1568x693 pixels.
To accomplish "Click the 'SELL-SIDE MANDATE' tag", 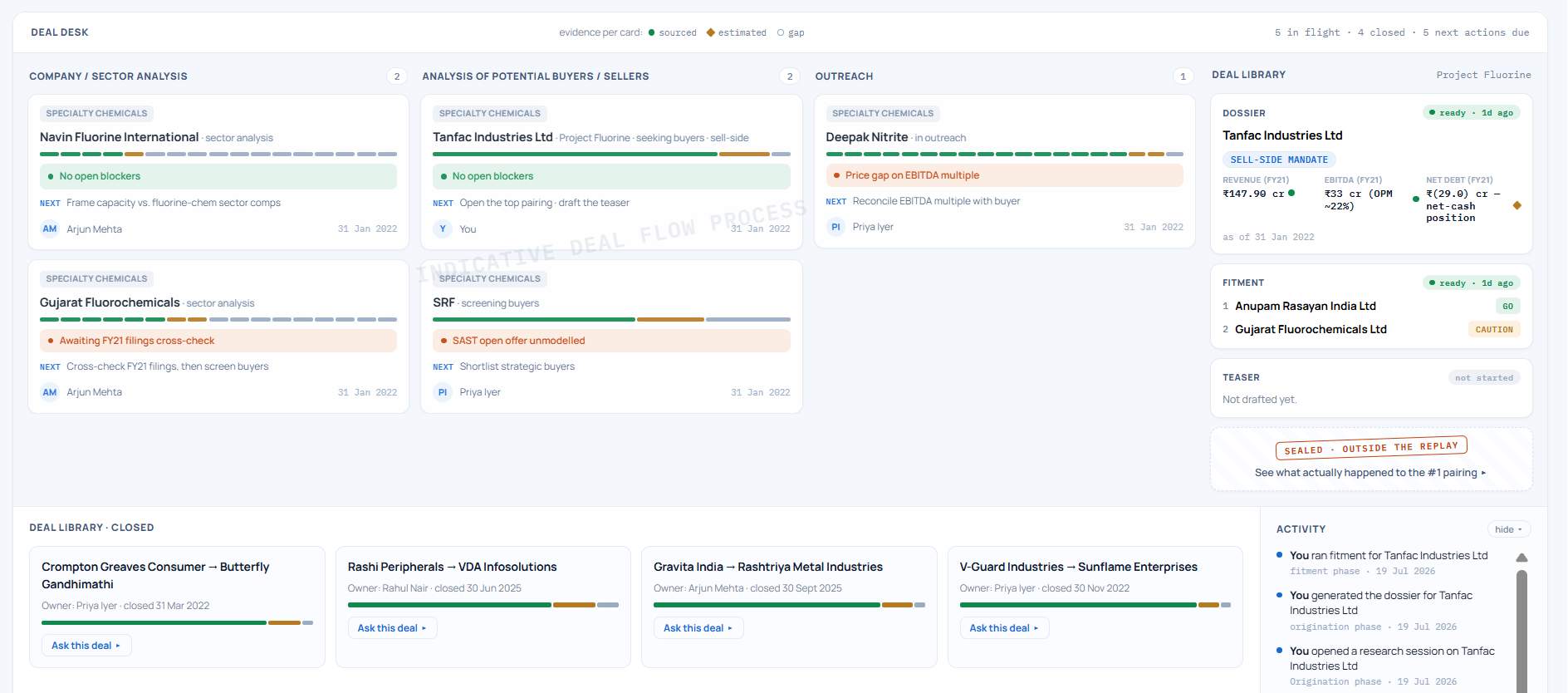I will 1279,160.
